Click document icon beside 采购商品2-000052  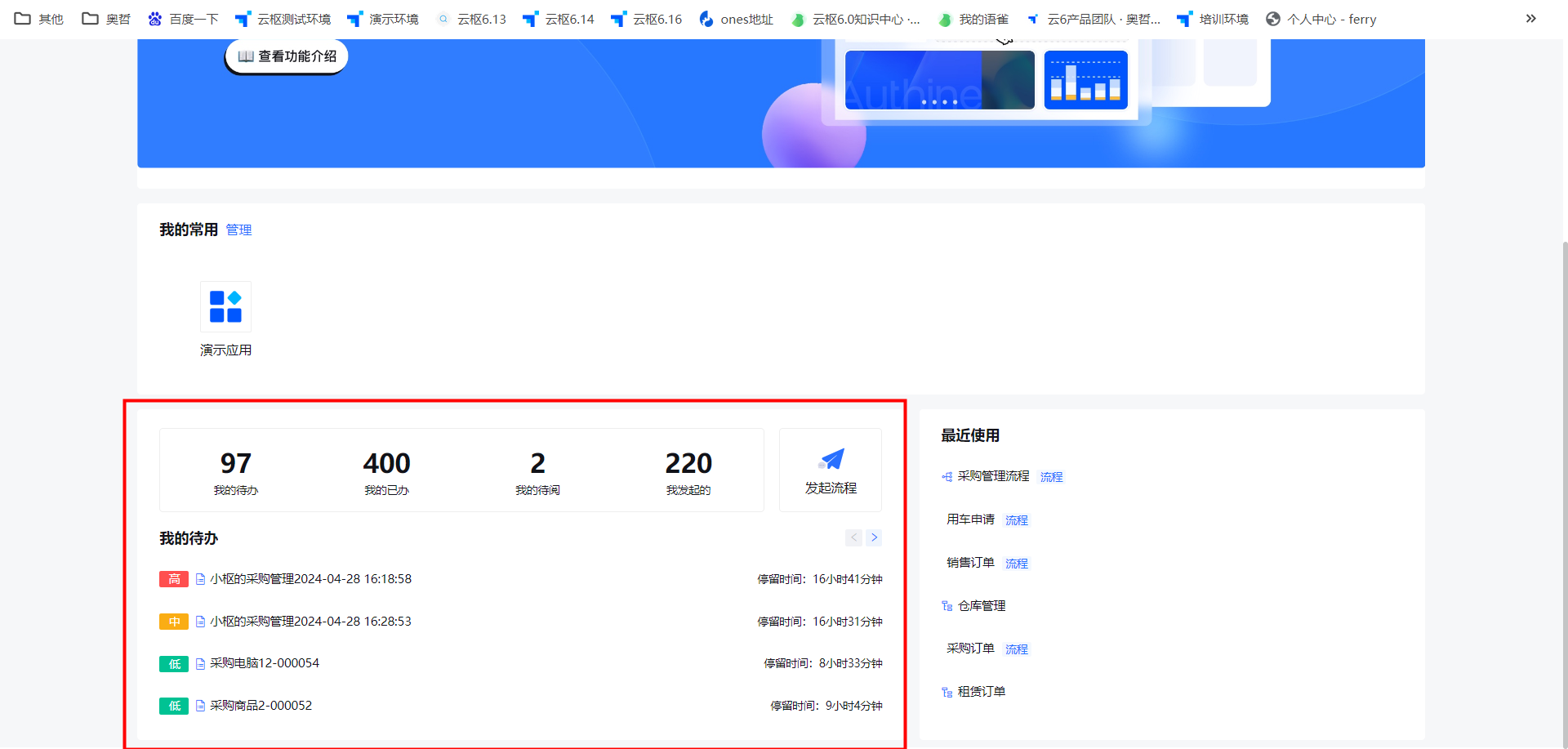pos(200,706)
